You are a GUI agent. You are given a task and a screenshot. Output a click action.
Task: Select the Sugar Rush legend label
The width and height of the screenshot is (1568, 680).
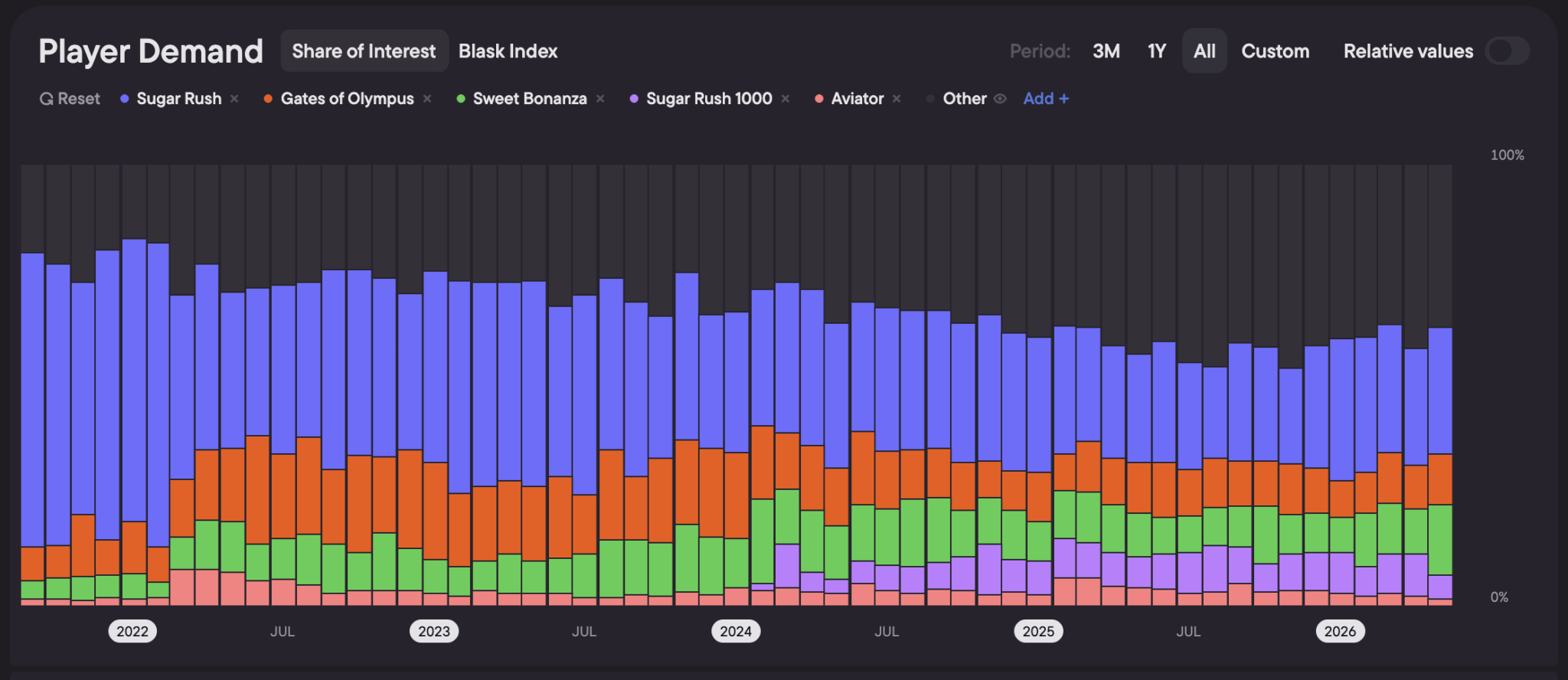(x=179, y=99)
